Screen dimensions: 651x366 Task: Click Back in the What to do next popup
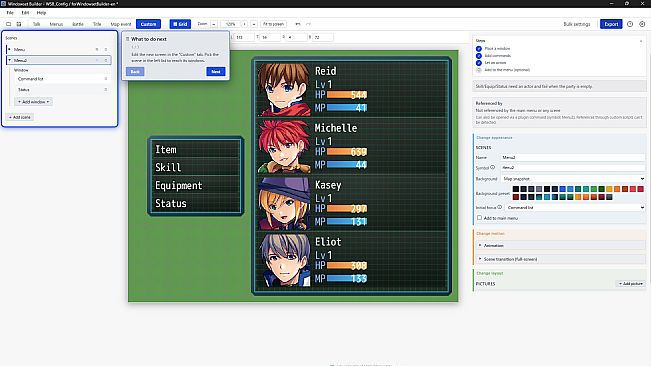(135, 71)
